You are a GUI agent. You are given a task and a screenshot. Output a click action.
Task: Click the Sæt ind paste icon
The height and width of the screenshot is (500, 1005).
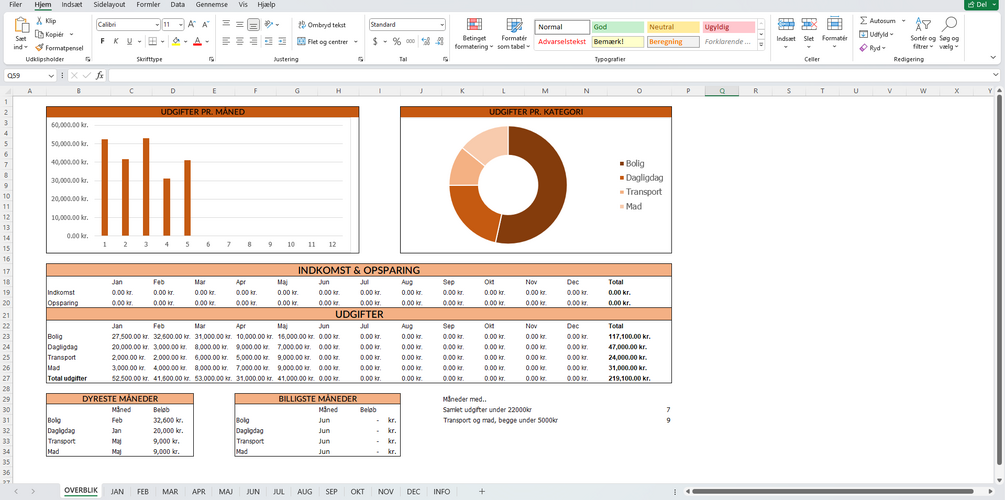21,26
